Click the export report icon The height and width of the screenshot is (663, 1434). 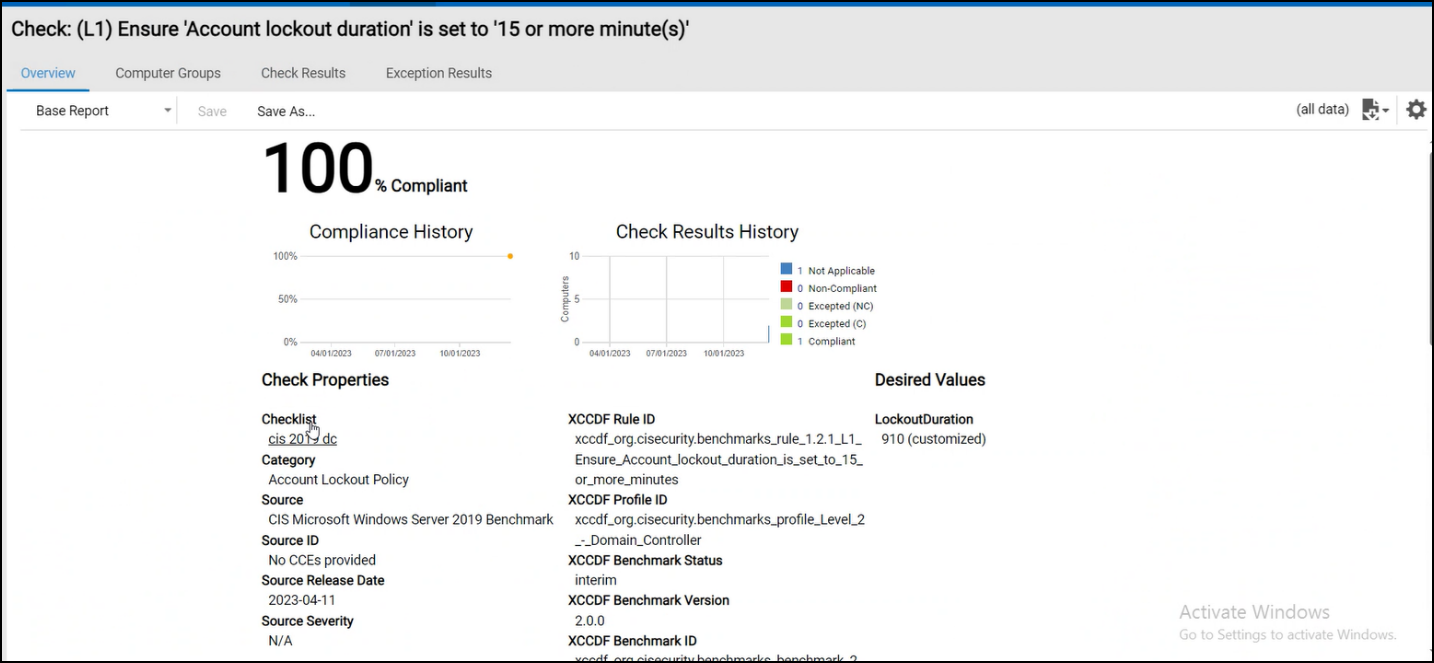tap(1370, 110)
